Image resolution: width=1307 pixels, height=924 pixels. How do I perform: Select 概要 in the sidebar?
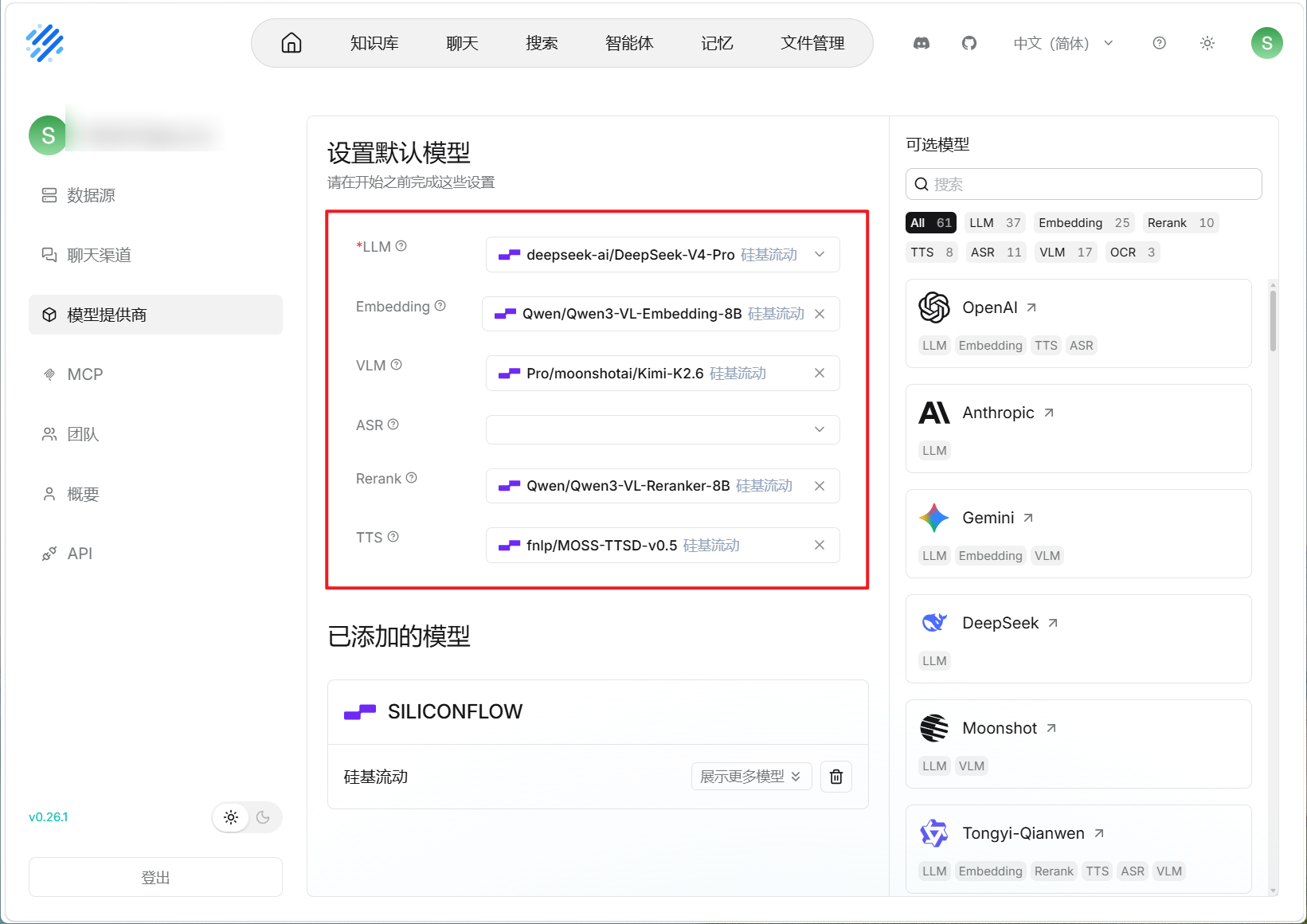coord(155,494)
